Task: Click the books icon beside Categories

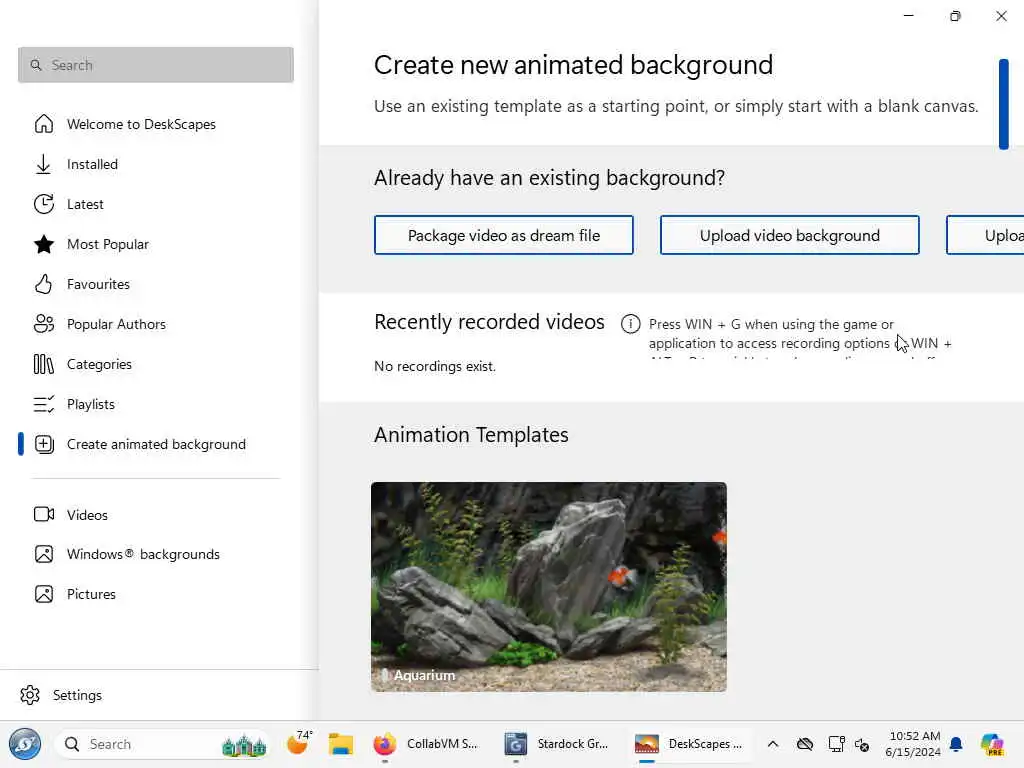Action: click(x=44, y=364)
